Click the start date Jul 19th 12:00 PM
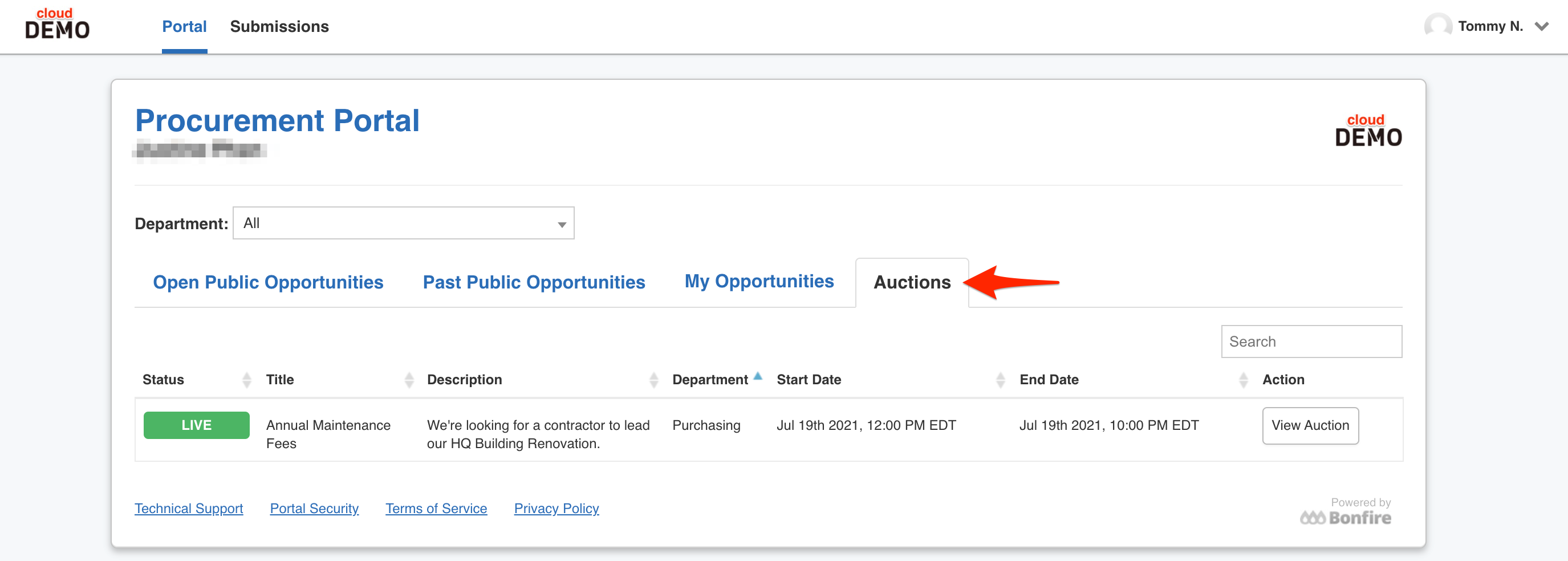 click(x=866, y=425)
